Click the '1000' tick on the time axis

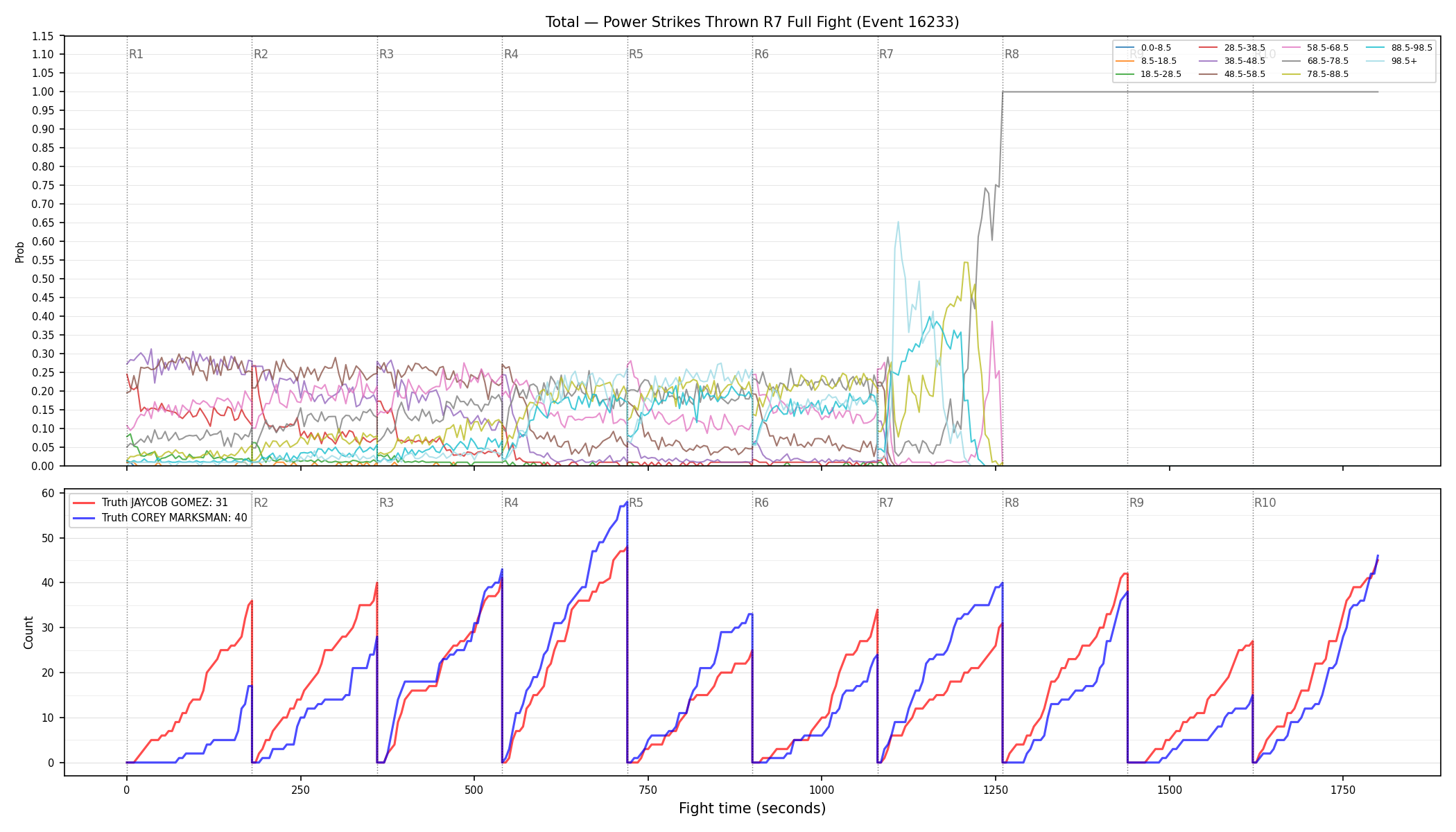click(x=822, y=790)
